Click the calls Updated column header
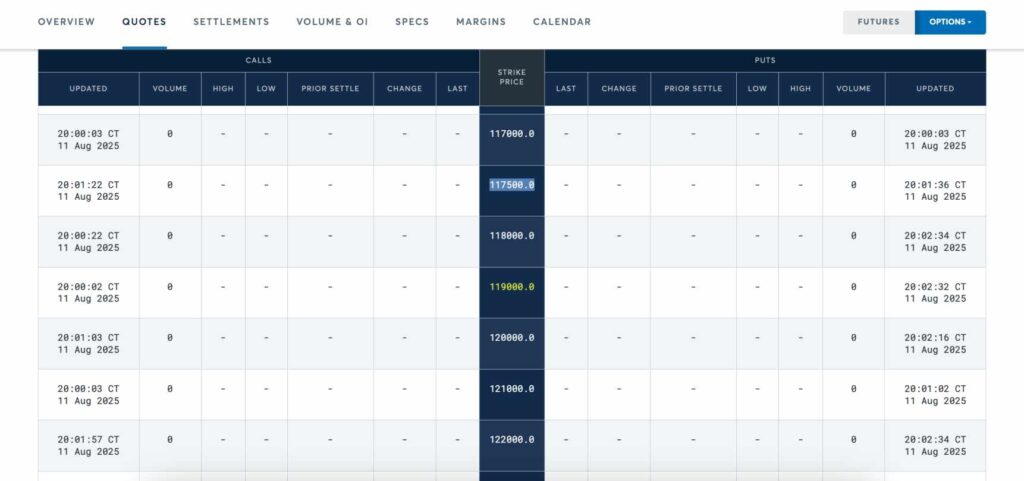Image resolution: width=1024 pixels, height=481 pixels. click(x=88, y=89)
